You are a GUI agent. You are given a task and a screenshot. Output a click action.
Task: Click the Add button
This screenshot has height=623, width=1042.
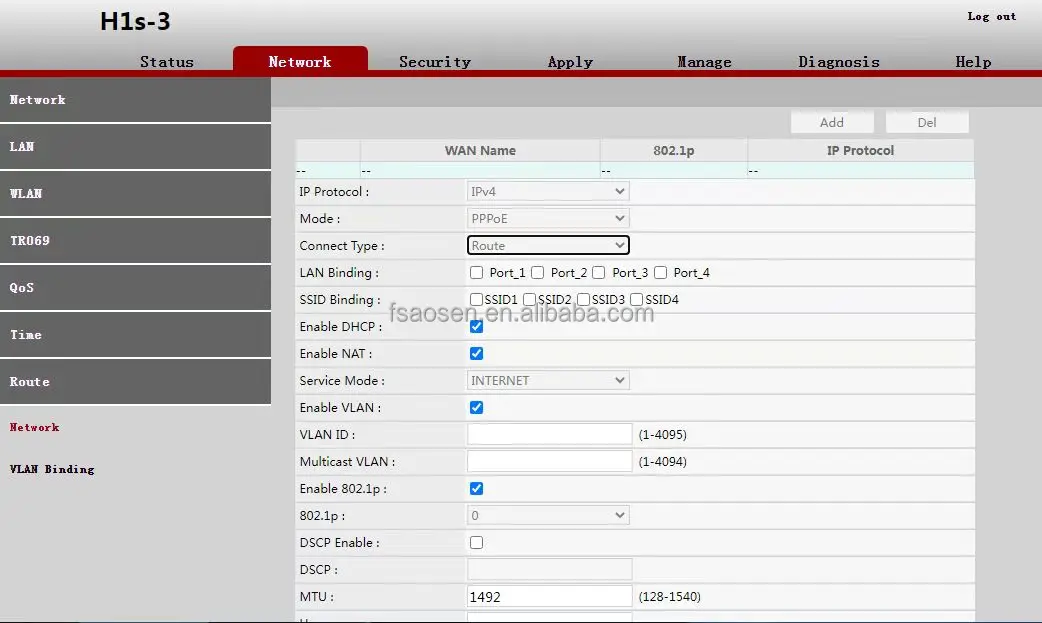tap(831, 122)
